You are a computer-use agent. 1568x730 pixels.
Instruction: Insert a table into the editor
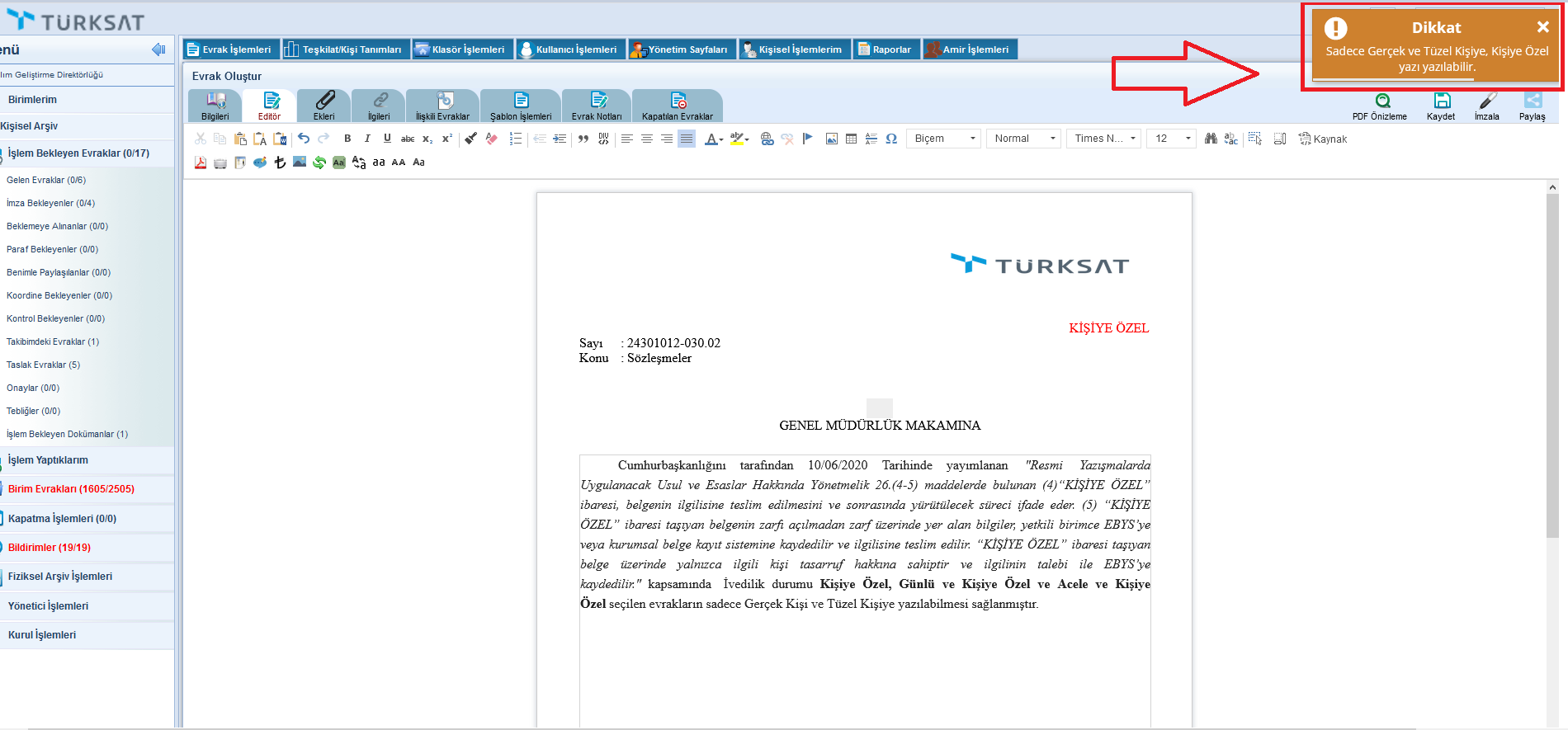851,139
